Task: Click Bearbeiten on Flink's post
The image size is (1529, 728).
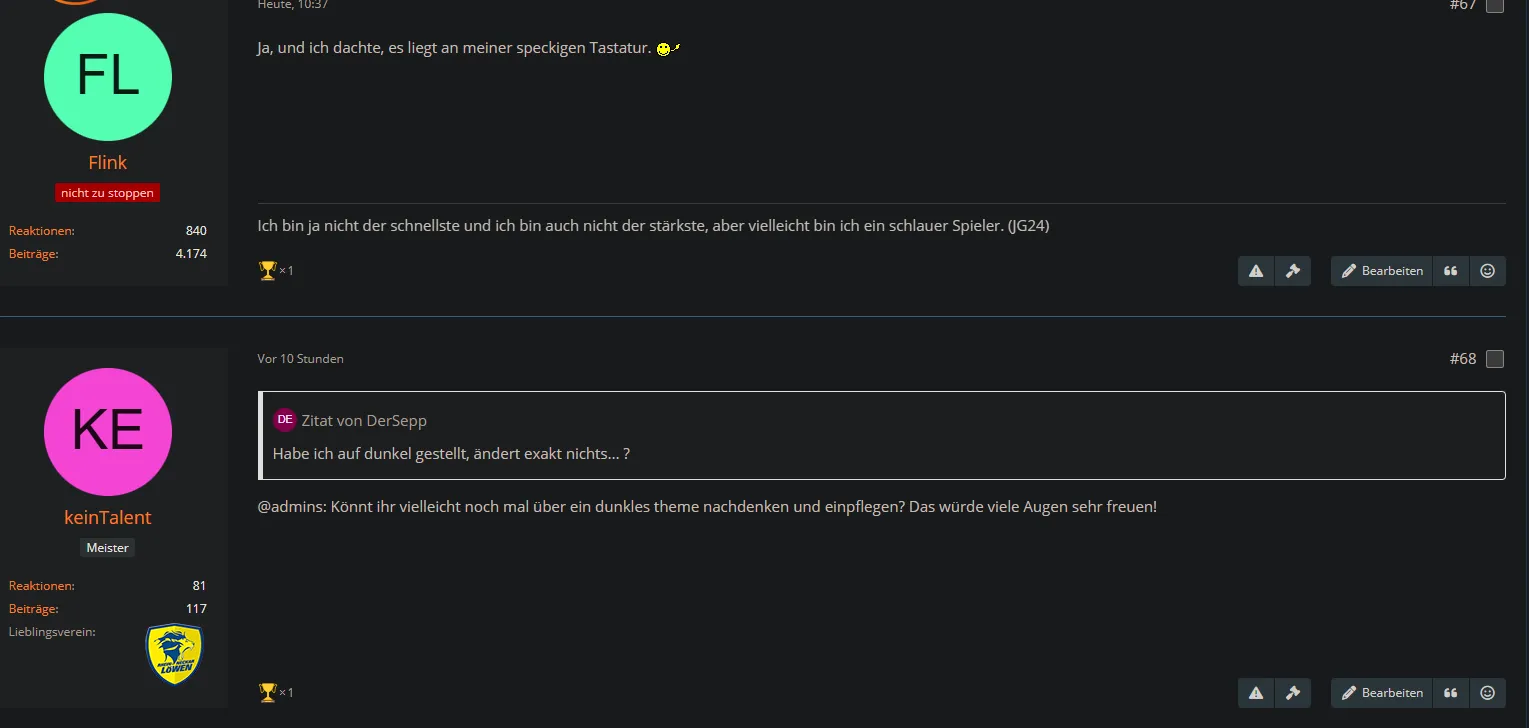Action: (1382, 271)
